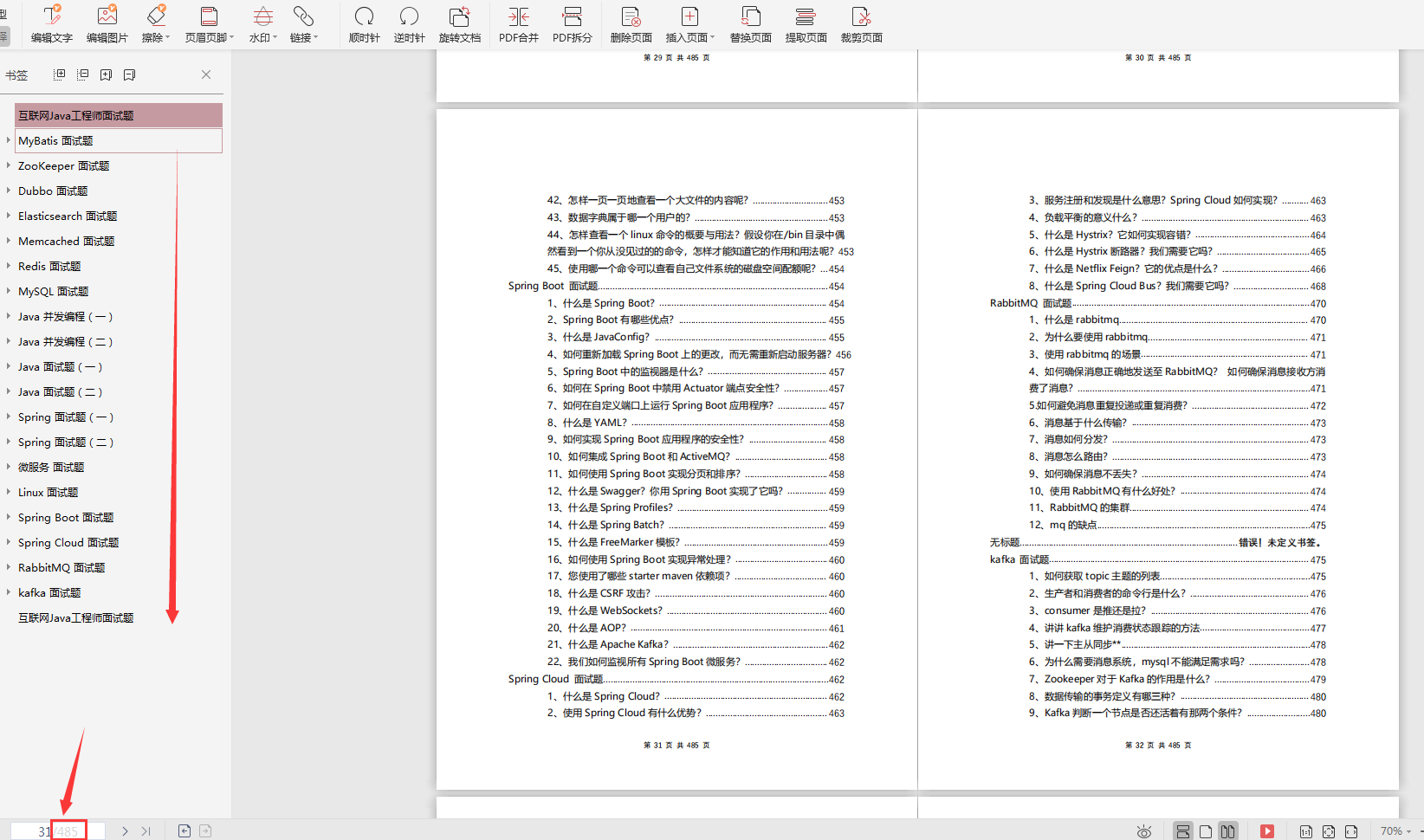Click the page number input field
The height and width of the screenshot is (840, 1424).
click(57, 830)
